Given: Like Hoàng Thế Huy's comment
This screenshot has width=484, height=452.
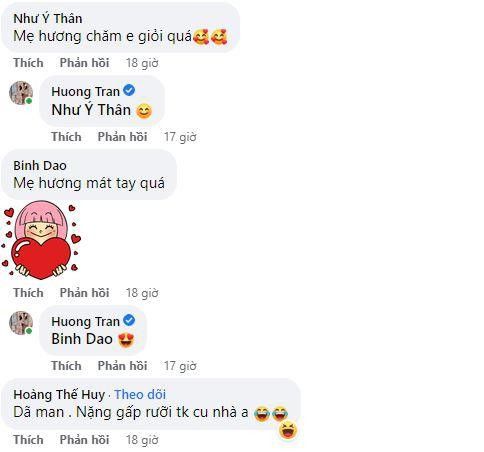Looking at the screenshot, I should pyautogui.click(x=28, y=440).
